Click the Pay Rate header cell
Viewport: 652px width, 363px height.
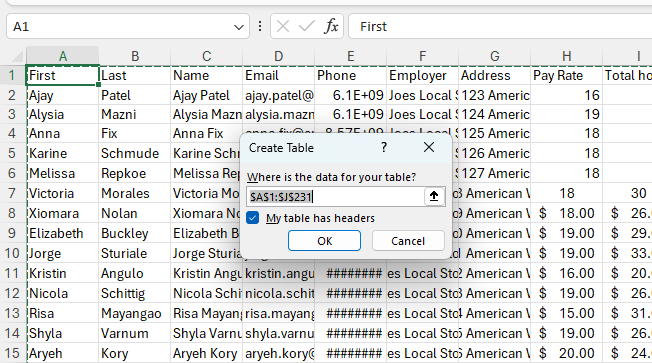[566, 75]
